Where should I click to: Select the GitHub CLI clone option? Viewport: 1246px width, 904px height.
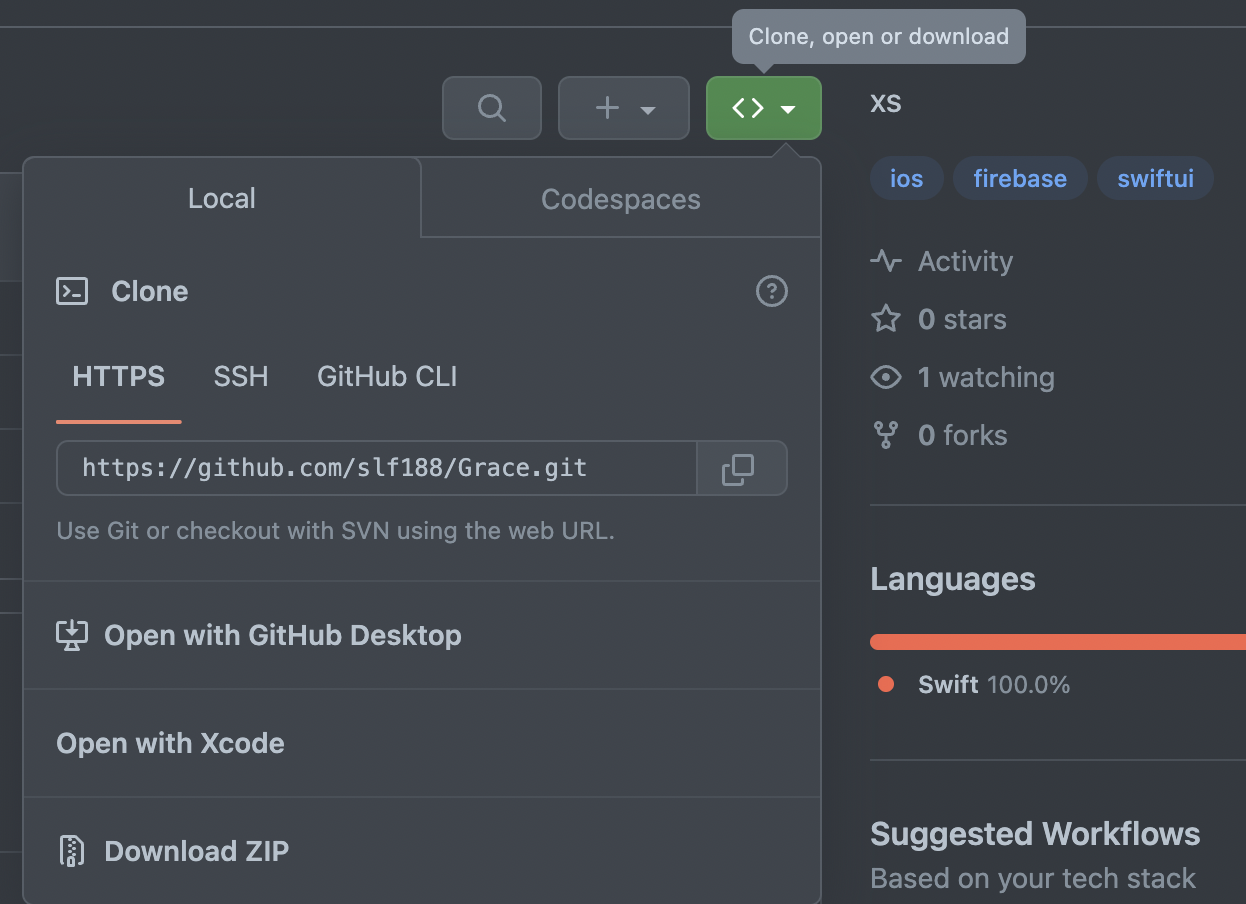pos(387,377)
